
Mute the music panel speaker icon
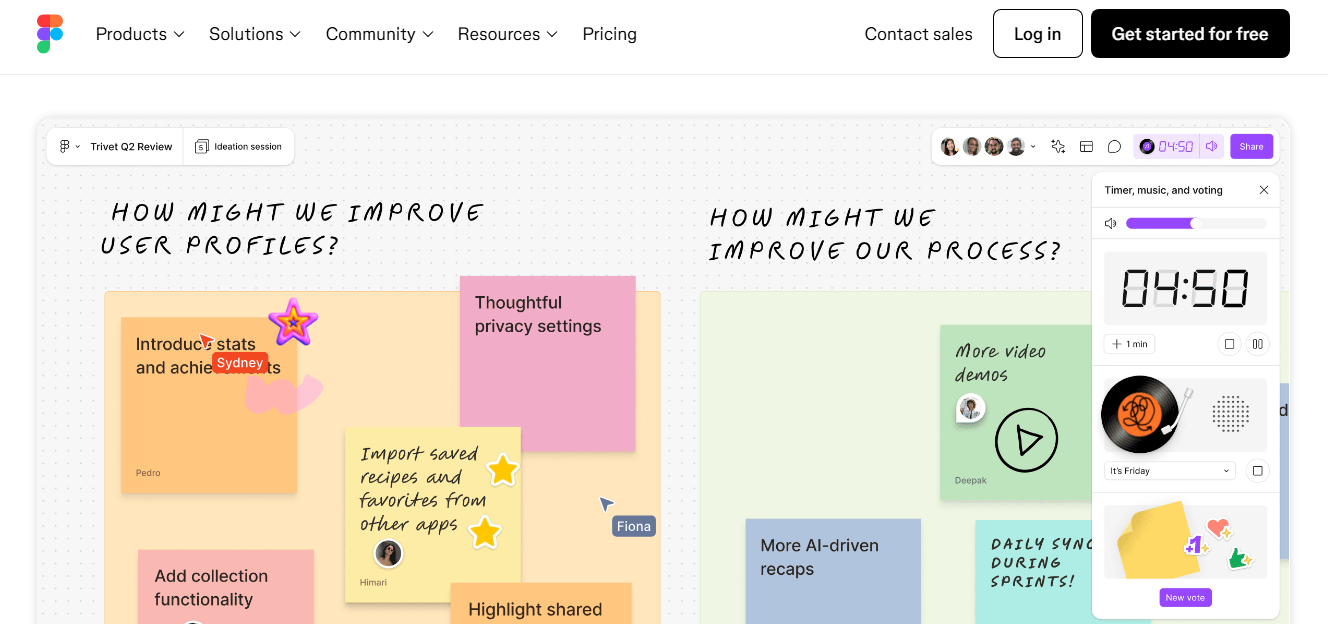point(1110,223)
